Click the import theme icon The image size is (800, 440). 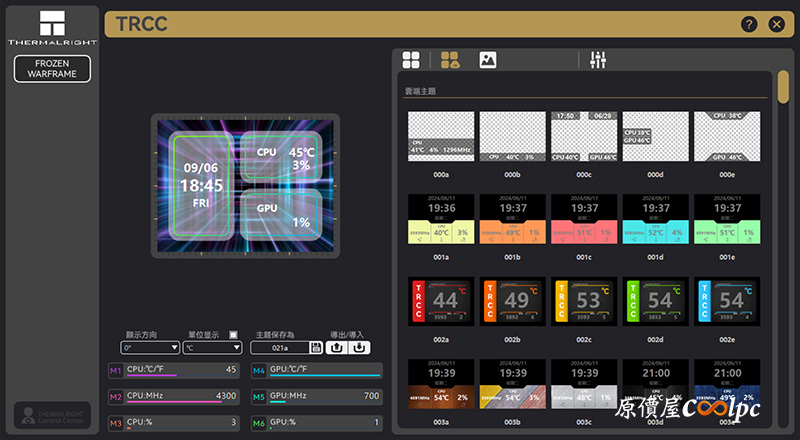click(x=359, y=348)
